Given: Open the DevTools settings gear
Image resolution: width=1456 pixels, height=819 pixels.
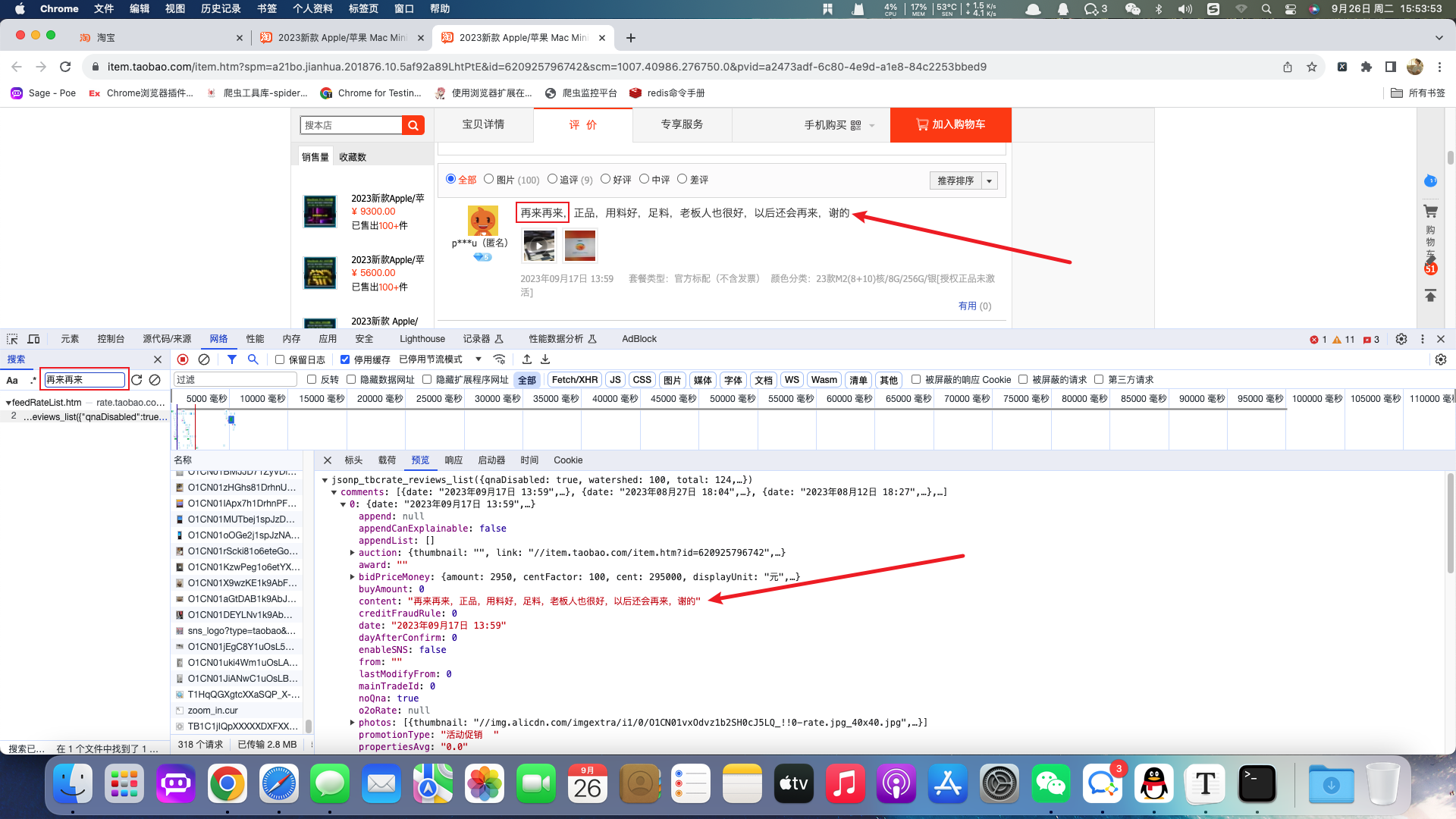Looking at the screenshot, I should (x=1401, y=339).
